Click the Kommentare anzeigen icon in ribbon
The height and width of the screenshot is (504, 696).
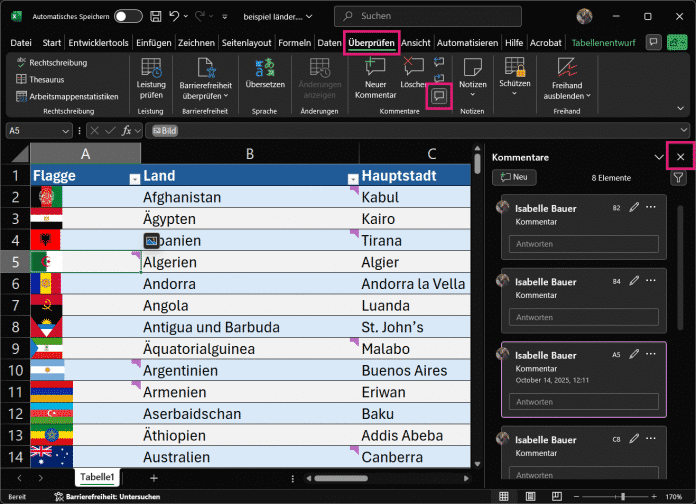pos(438,94)
